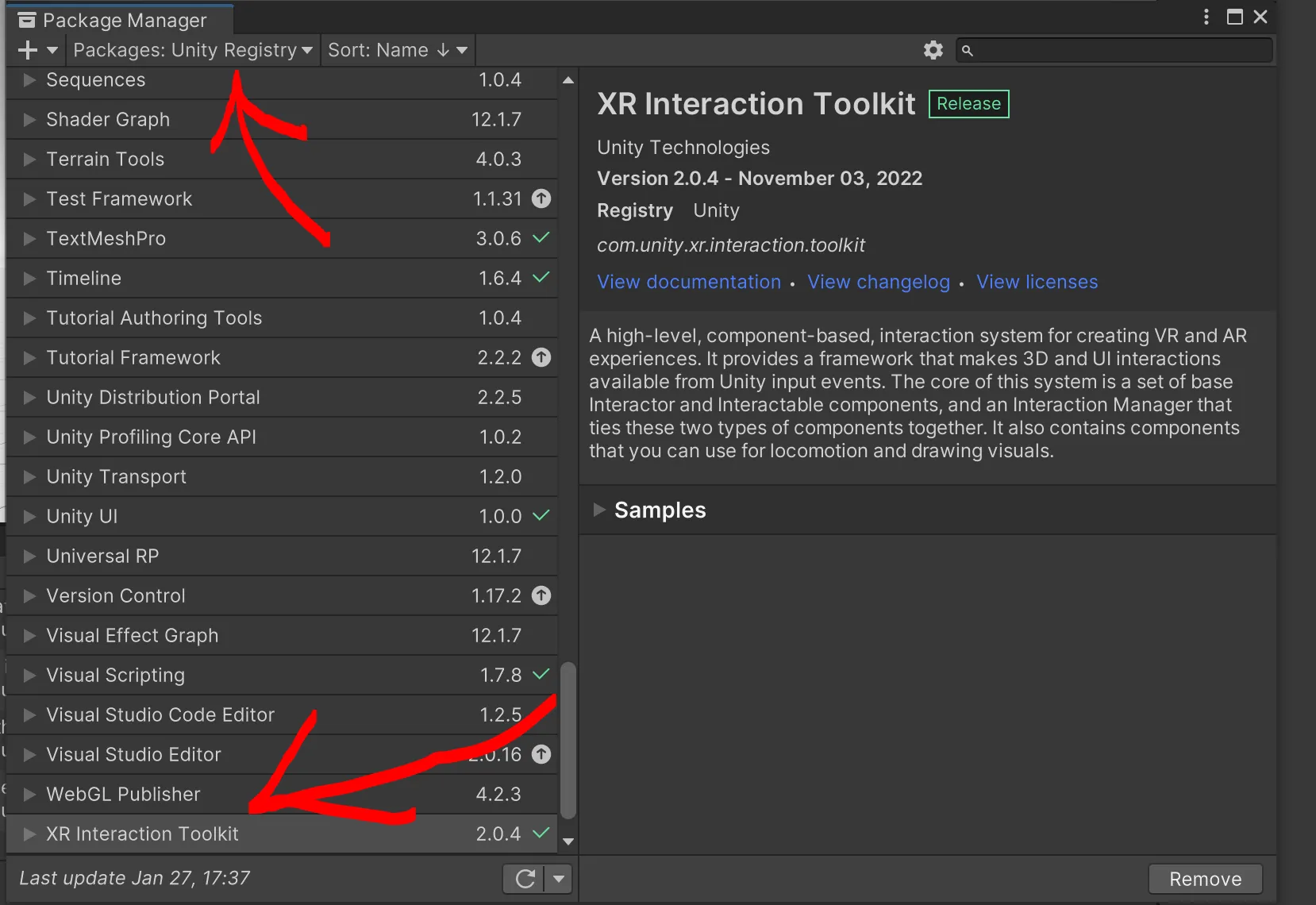
Task: Click the Release tag badge
Action: (969, 104)
